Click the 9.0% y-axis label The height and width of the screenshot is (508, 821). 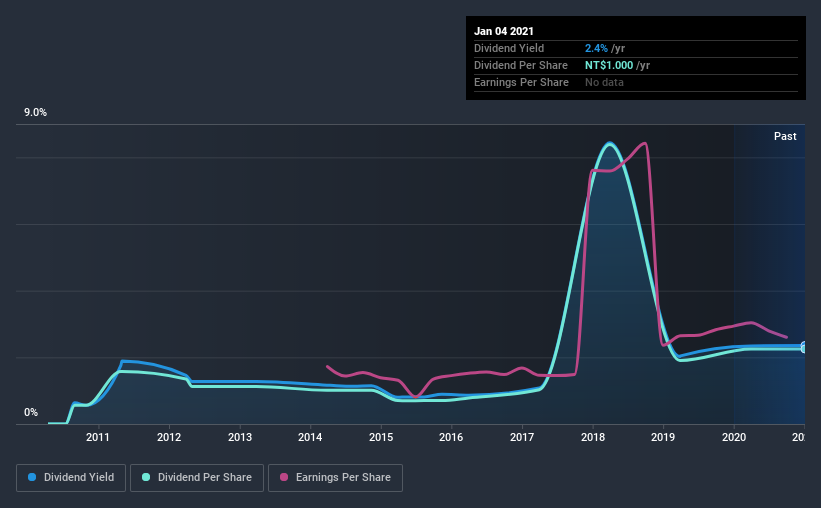point(35,113)
